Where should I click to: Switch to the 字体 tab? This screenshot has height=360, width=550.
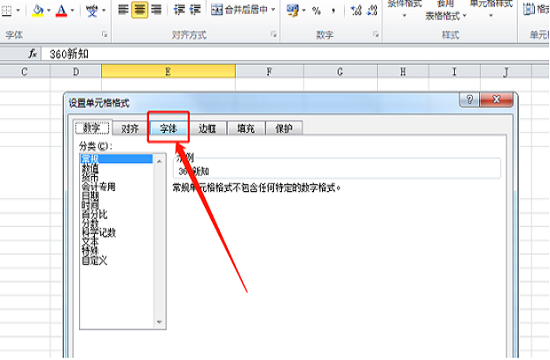(x=168, y=128)
